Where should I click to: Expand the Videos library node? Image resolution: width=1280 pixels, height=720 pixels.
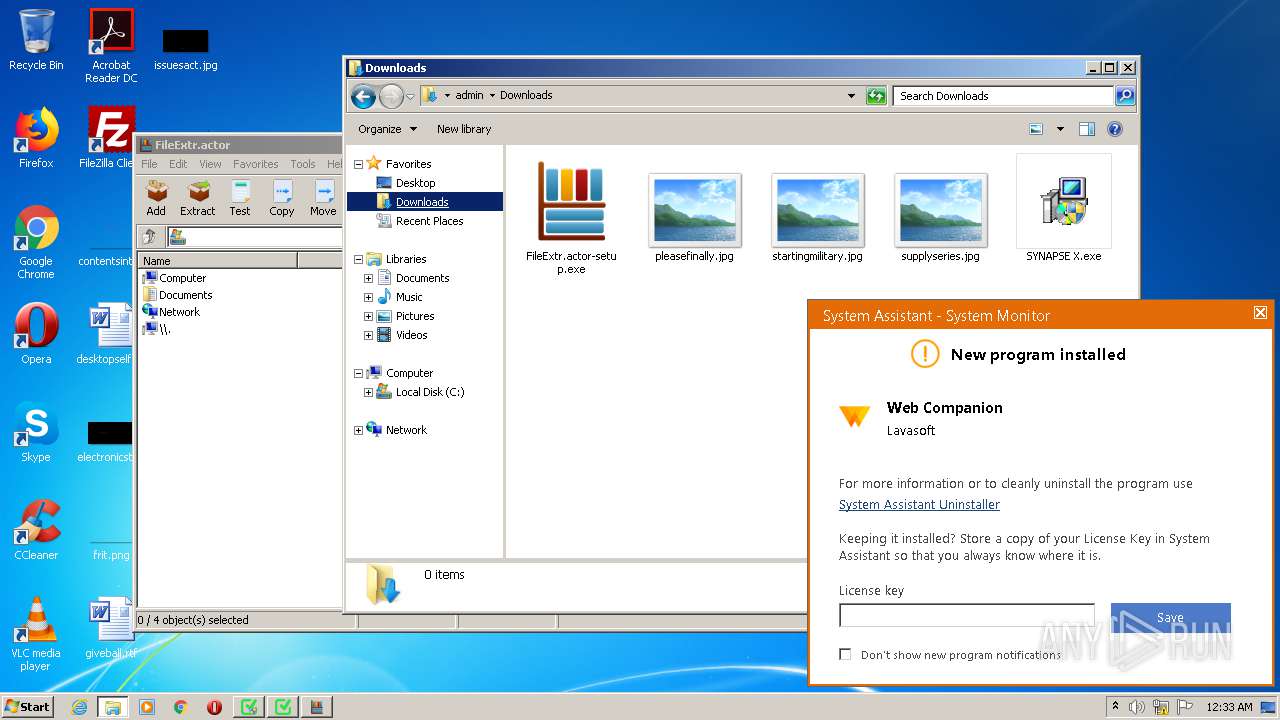tap(368, 335)
